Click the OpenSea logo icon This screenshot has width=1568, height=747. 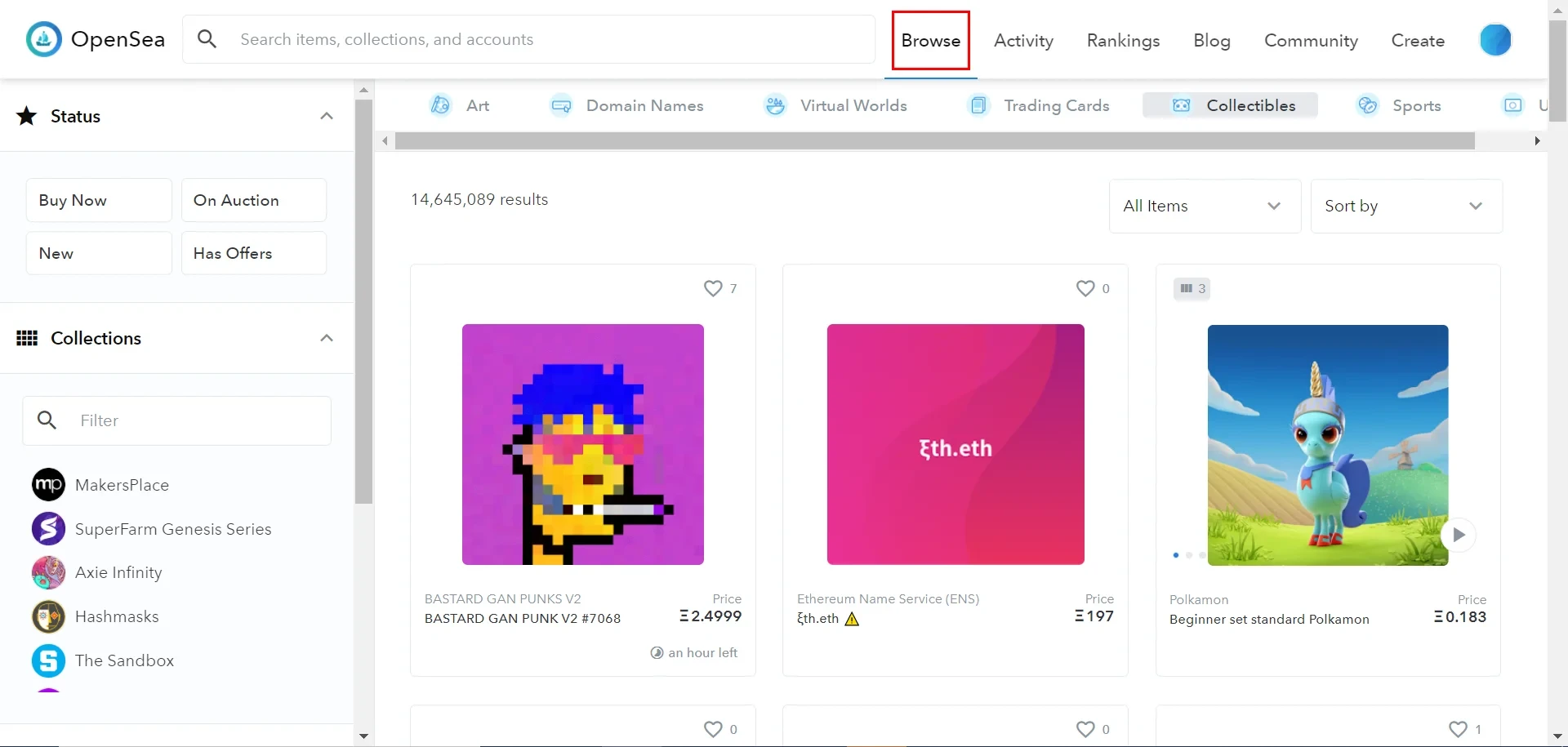click(x=44, y=39)
